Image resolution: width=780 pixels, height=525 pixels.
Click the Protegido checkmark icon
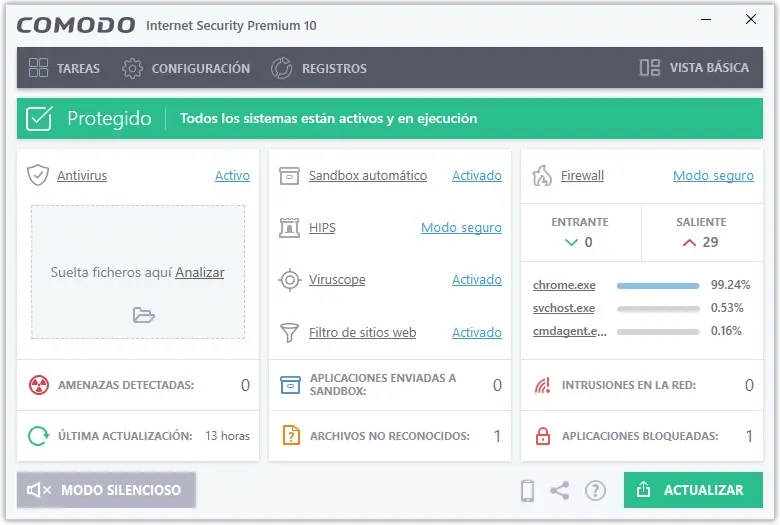[39, 118]
